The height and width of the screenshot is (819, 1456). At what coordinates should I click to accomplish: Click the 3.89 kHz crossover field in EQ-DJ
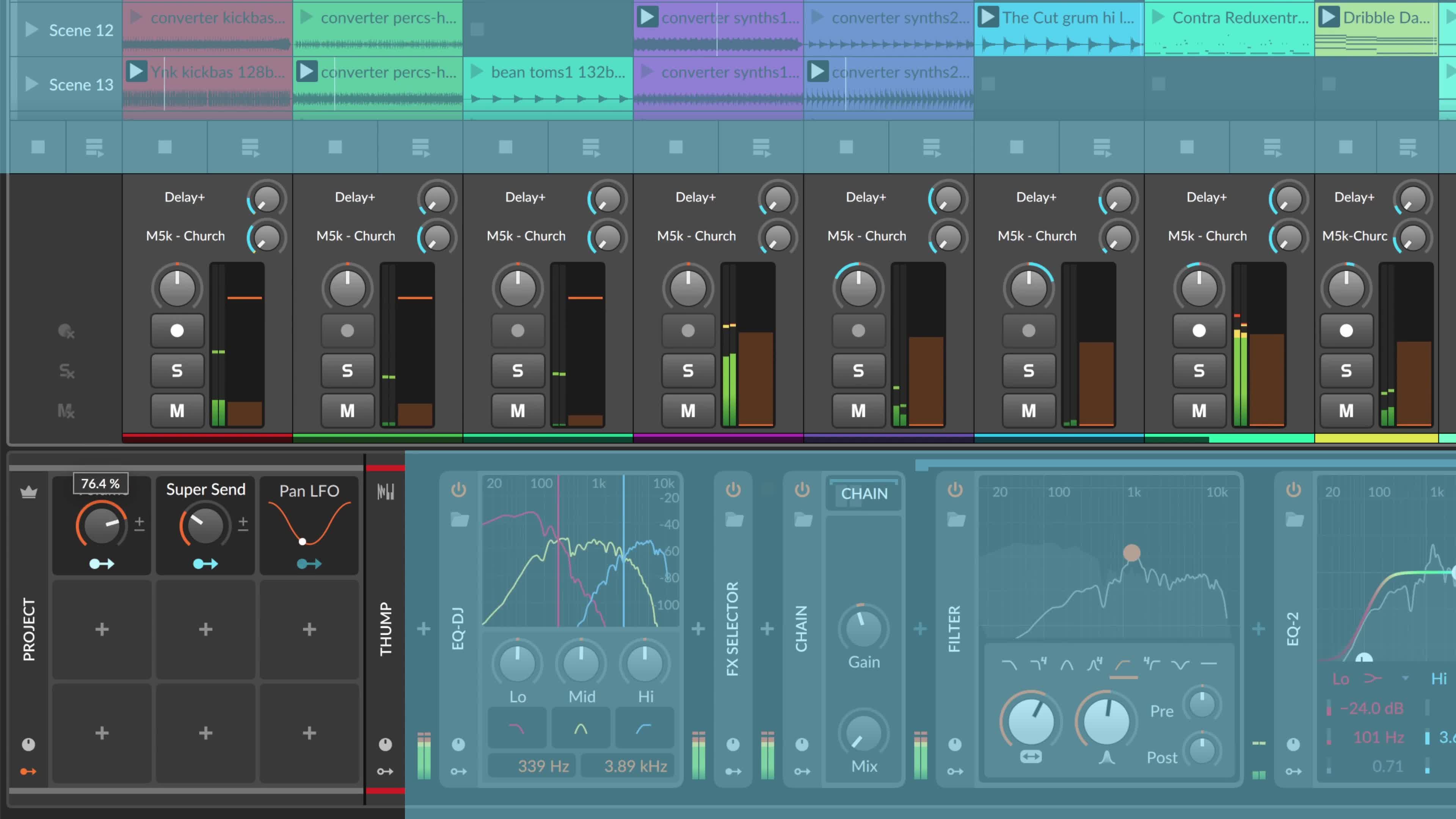point(628,766)
